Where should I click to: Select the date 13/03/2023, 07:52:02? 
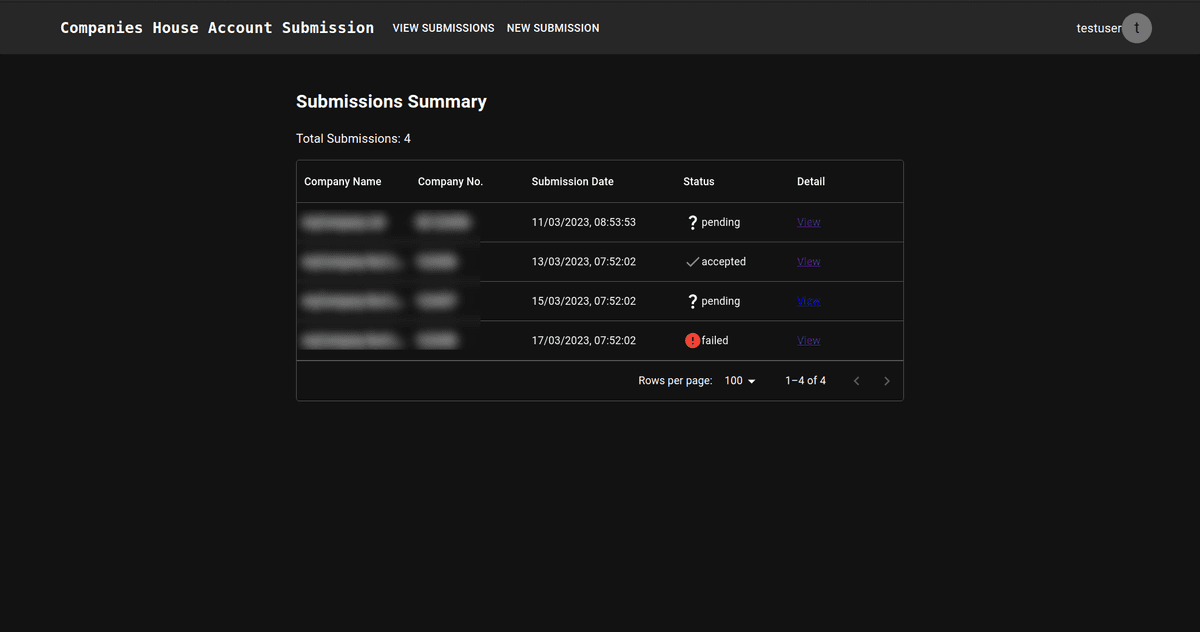tap(584, 262)
